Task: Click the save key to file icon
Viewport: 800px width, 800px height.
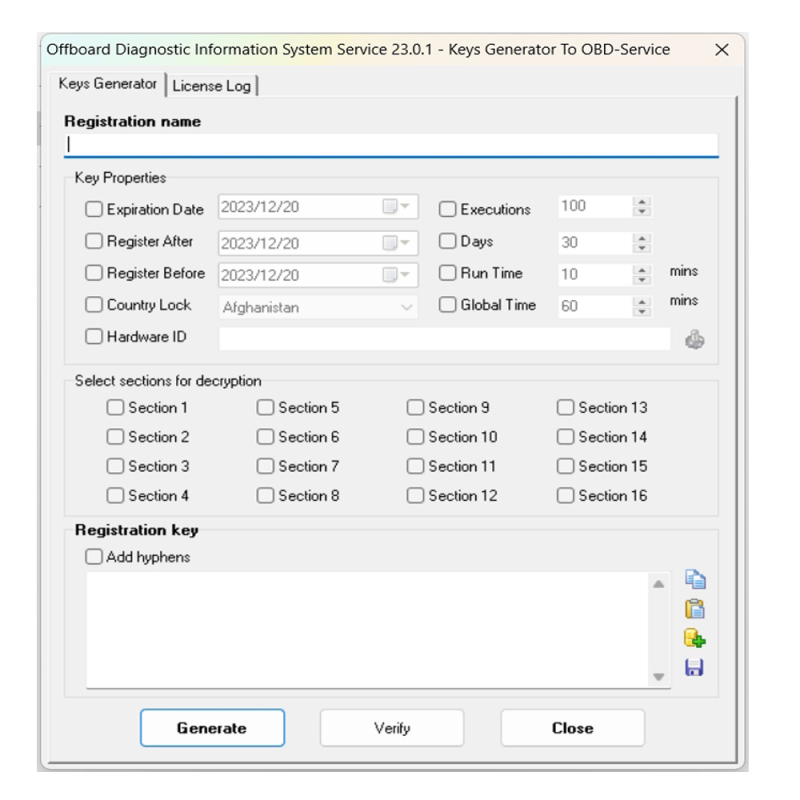Action: click(x=697, y=661)
